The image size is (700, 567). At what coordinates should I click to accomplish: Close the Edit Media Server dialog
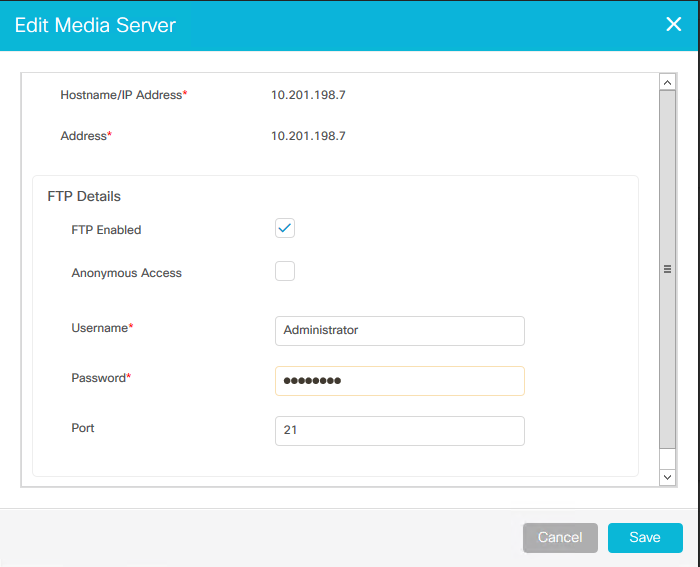673,24
